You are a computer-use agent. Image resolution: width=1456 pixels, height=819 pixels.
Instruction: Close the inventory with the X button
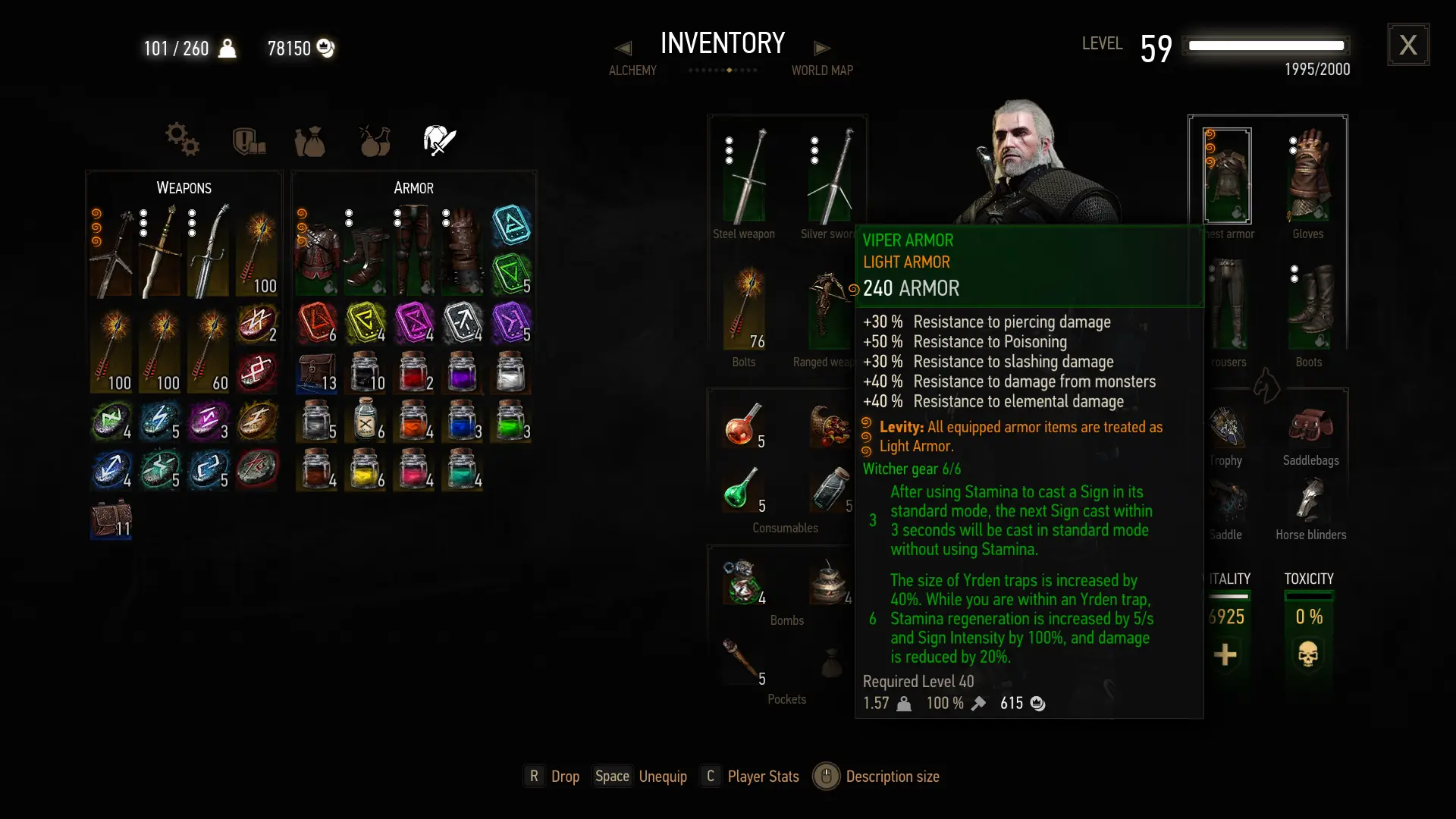pos(1408,45)
